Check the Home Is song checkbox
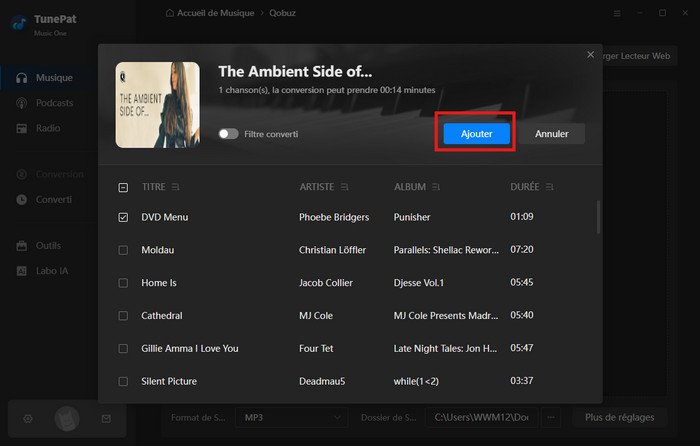700x446 pixels. [123, 283]
